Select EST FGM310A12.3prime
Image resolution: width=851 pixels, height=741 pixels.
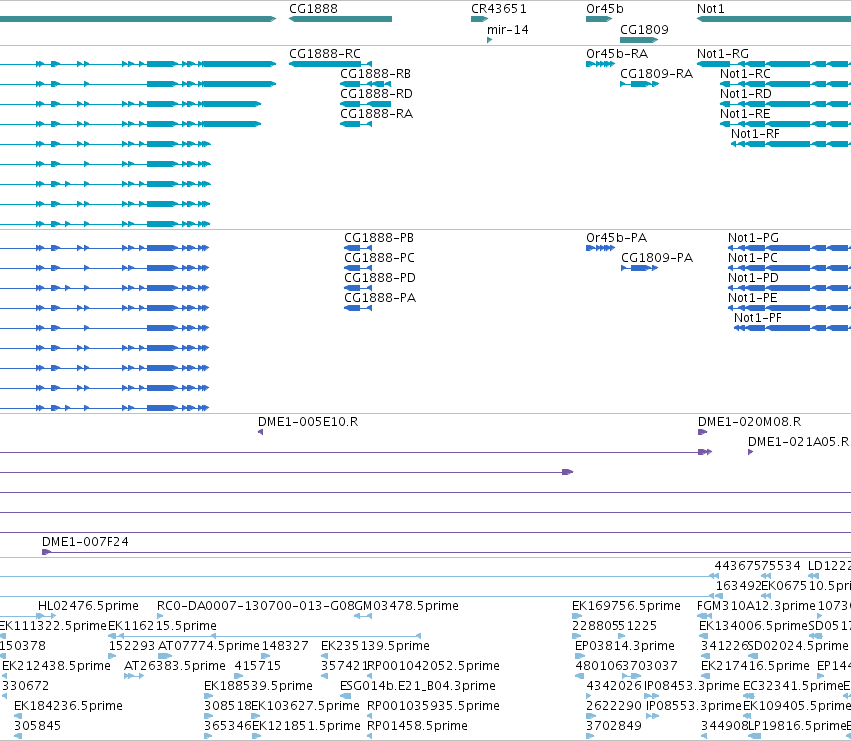pyautogui.click(x=704, y=616)
